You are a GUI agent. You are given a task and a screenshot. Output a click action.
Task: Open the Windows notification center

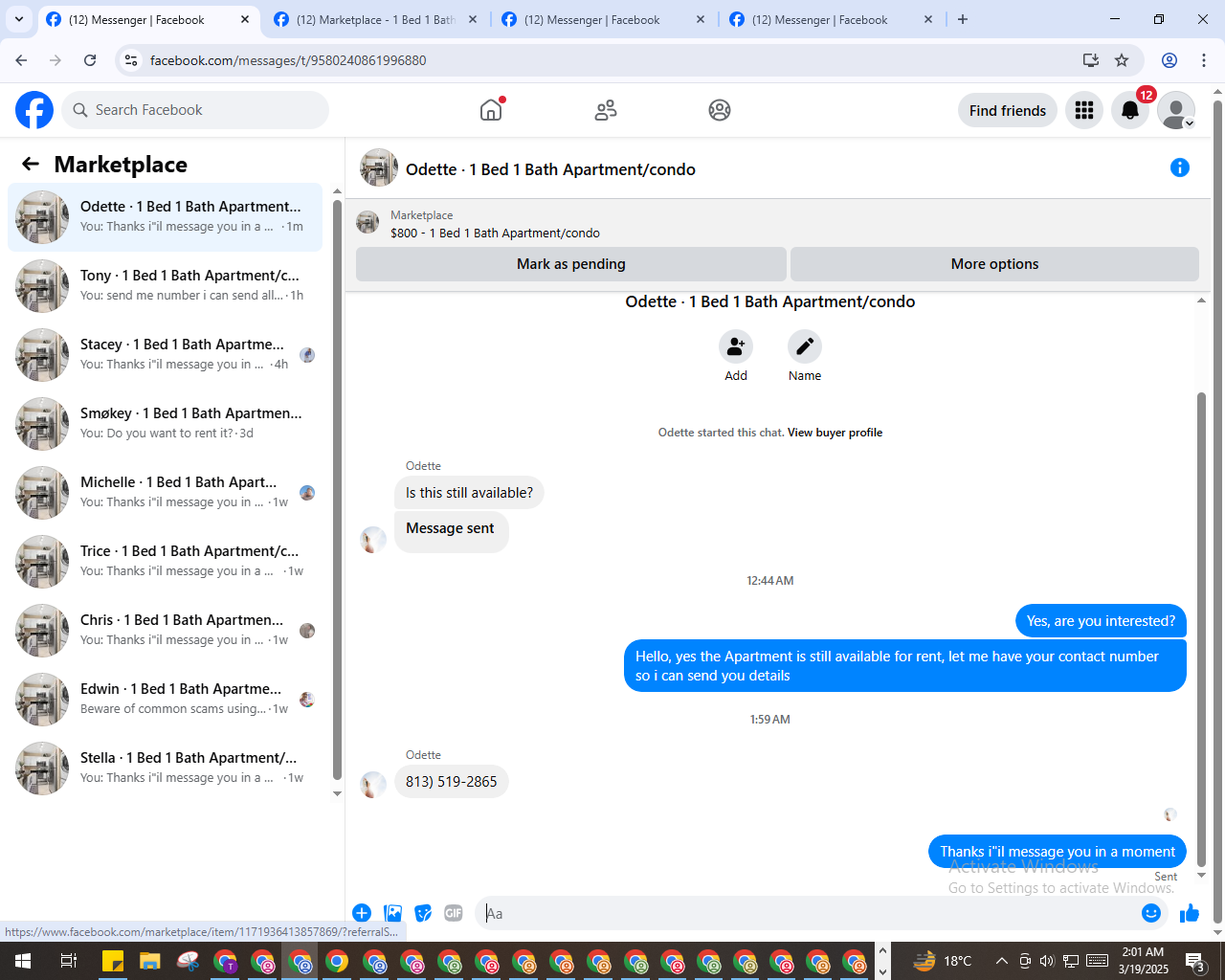1195,961
